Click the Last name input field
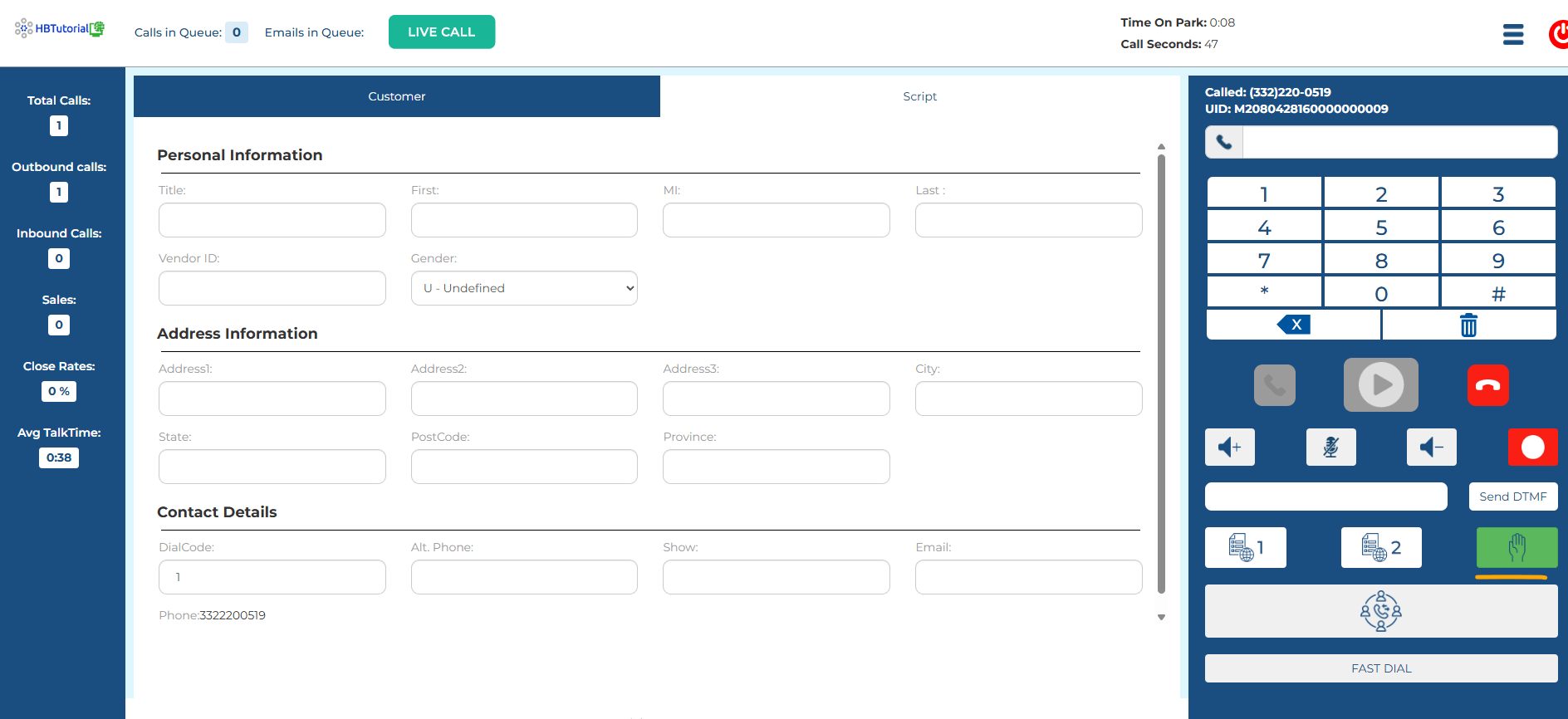The height and width of the screenshot is (719, 1568). coord(1029,220)
